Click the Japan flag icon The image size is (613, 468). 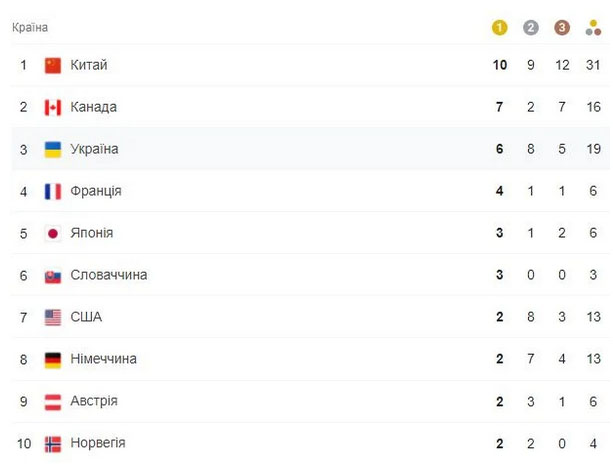coord(53,233)
